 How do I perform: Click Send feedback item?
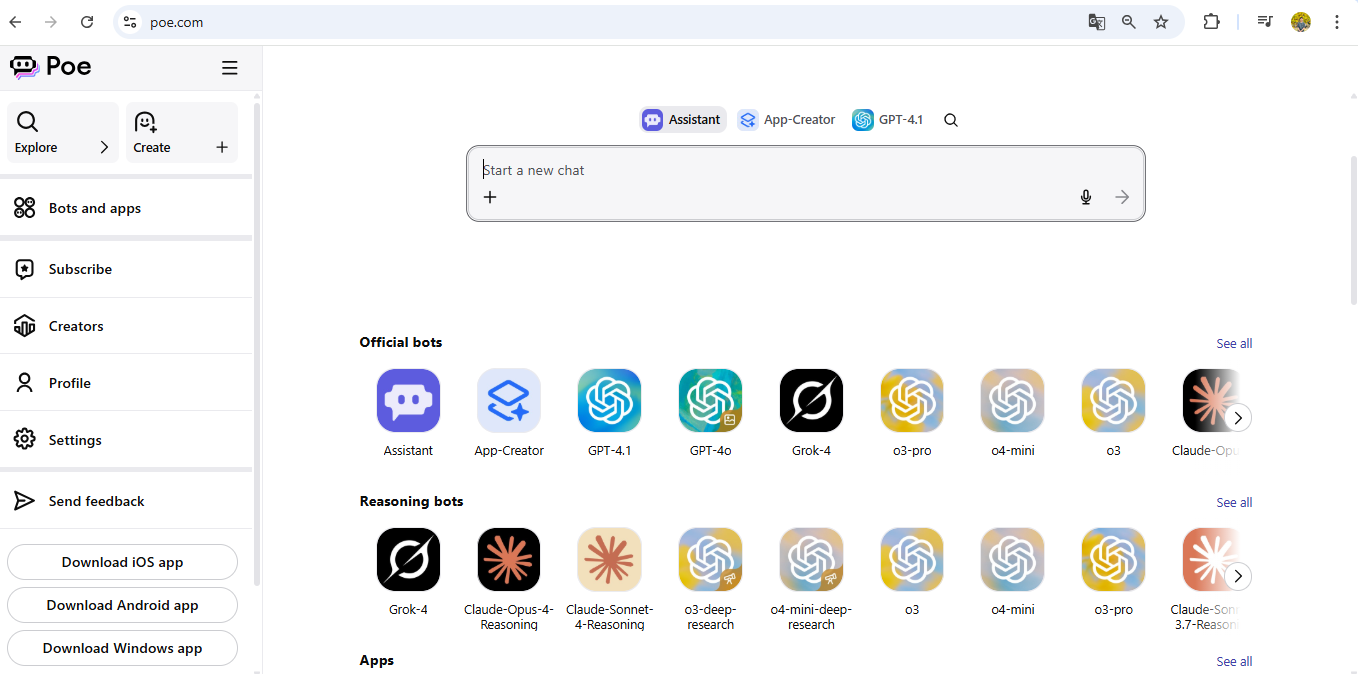[126, 501]
